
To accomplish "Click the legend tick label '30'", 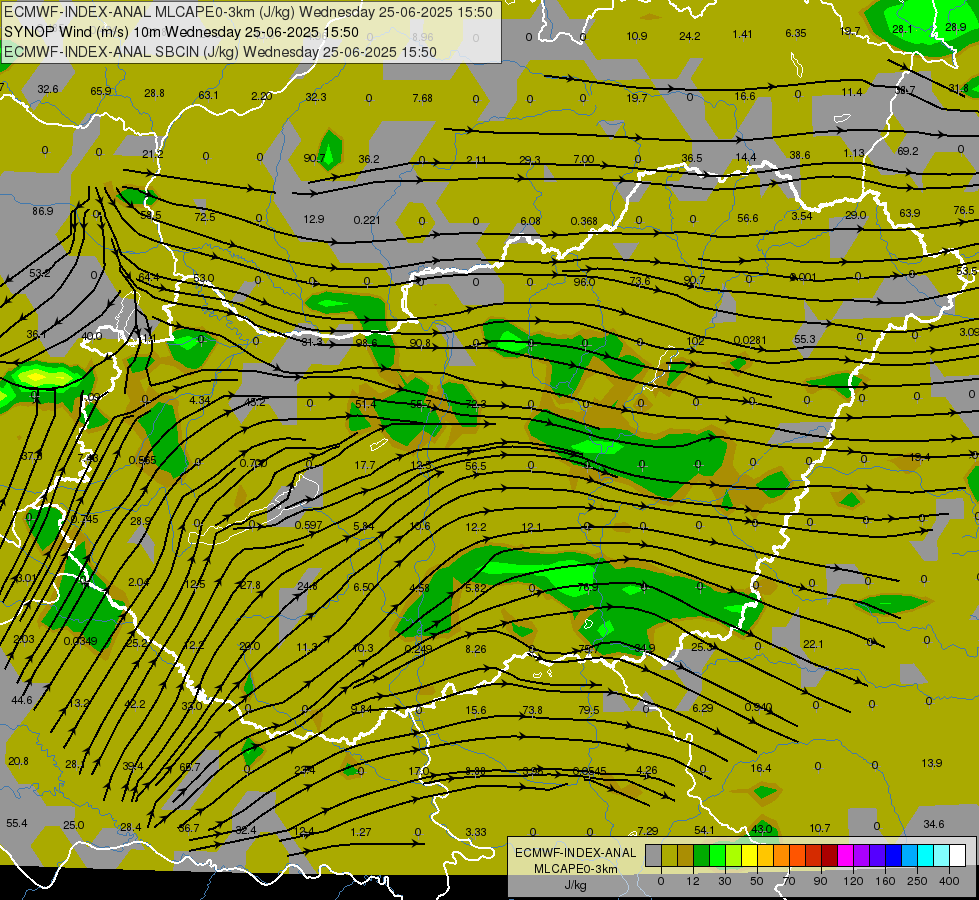I will pyautogui.click(x=725, y=881).
